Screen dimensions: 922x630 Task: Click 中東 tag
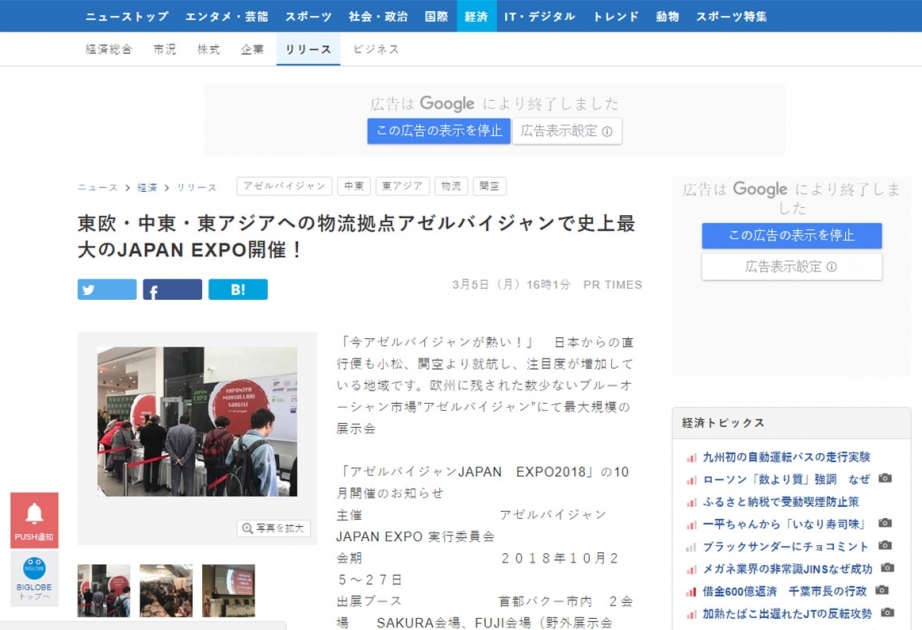[x=353, y=186]
